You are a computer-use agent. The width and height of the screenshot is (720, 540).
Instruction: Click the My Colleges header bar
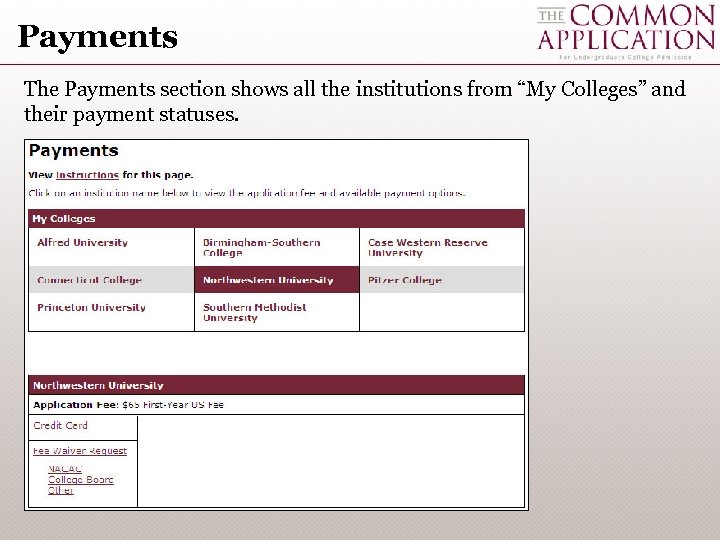[x=276, y=218]
